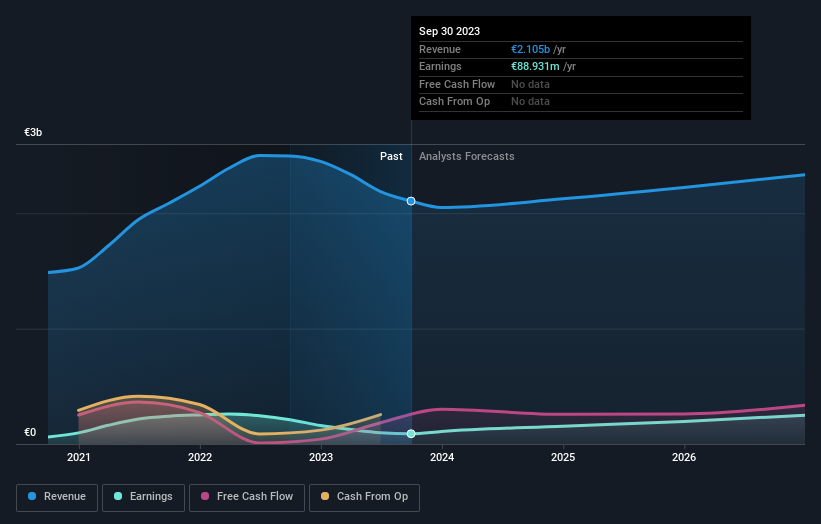Click the 2022 x-axis label
This screenshot has height=524, width=821.
click(x=200, y=457)
